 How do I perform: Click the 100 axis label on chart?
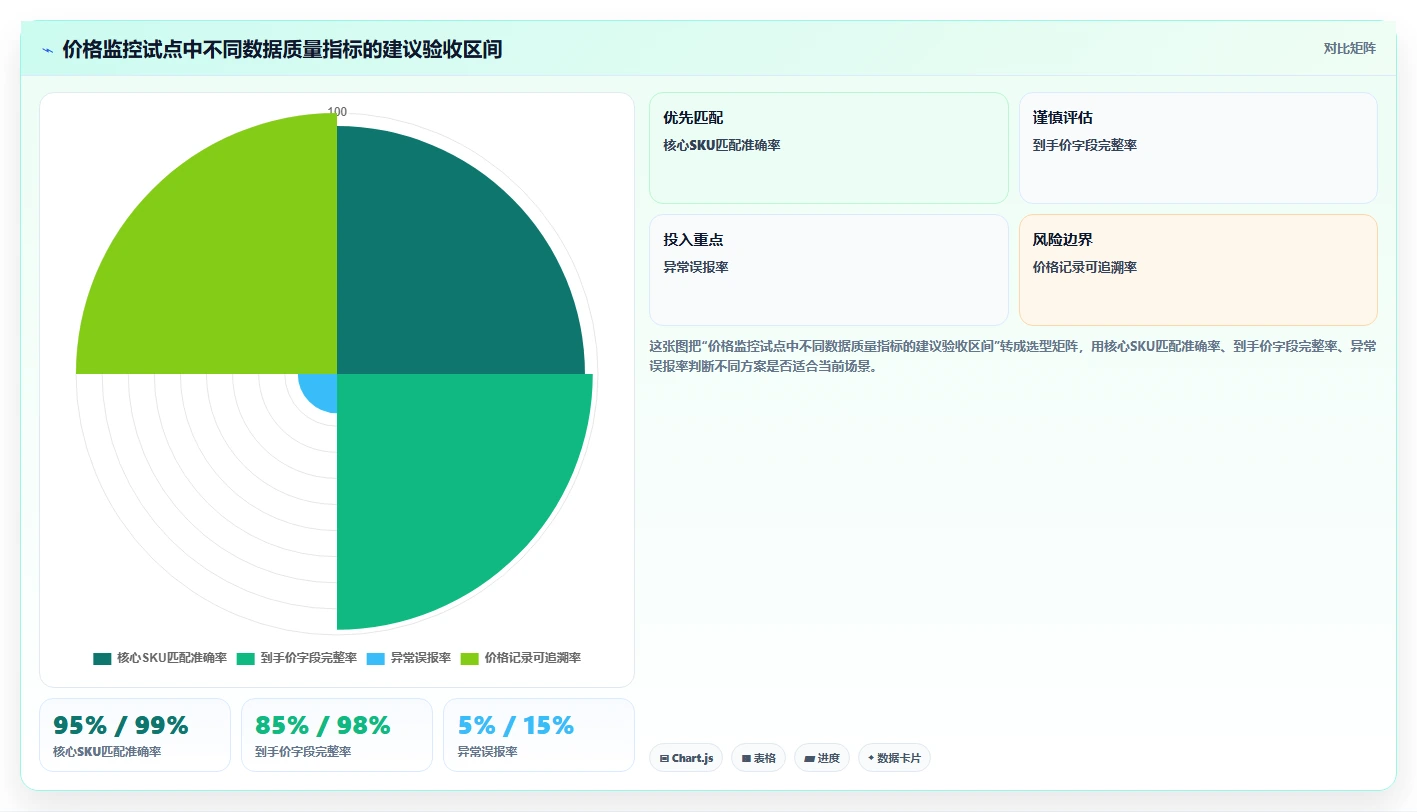pos(337,112)
